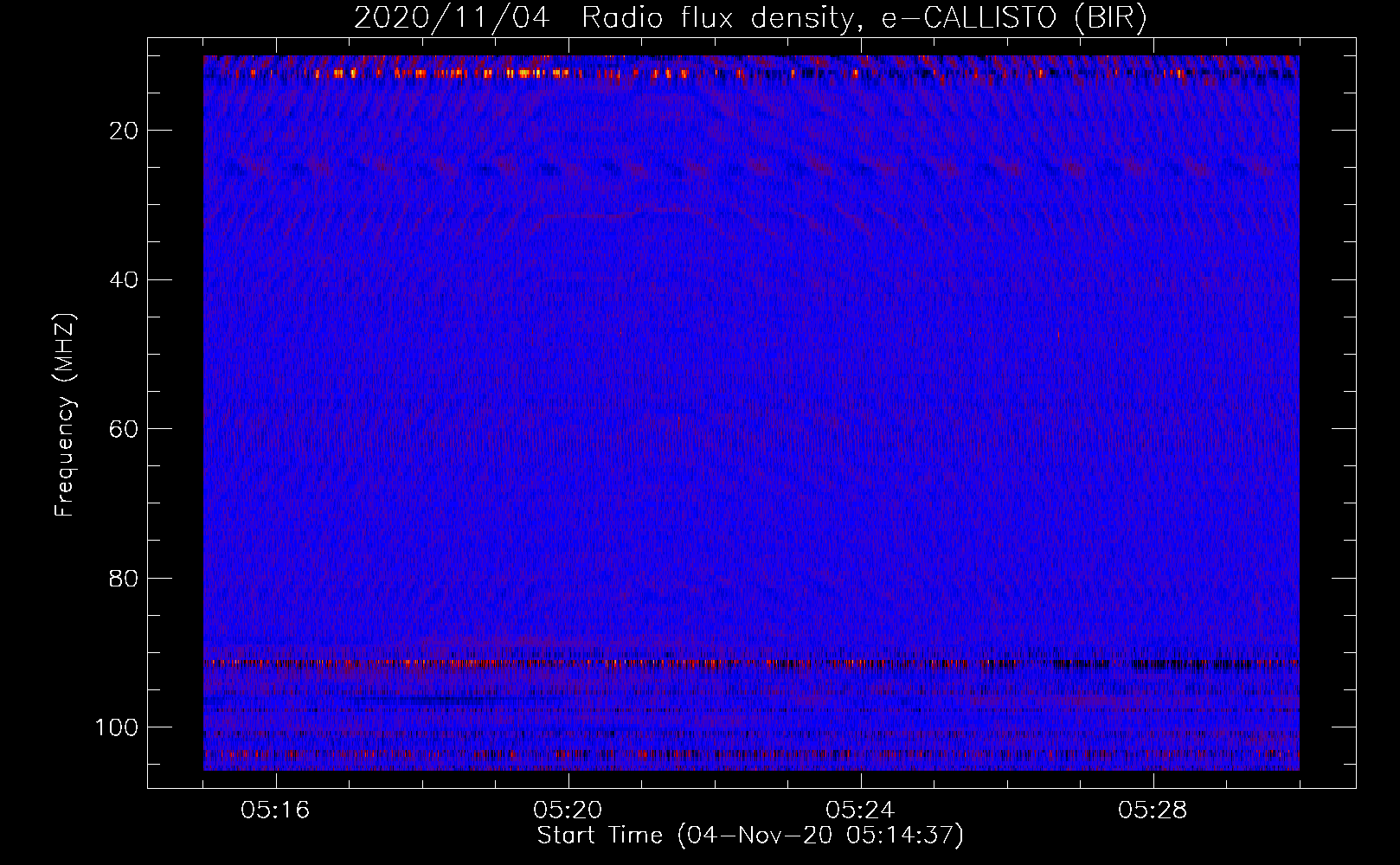Click the 05:28 time tick label

(1153, 811)
